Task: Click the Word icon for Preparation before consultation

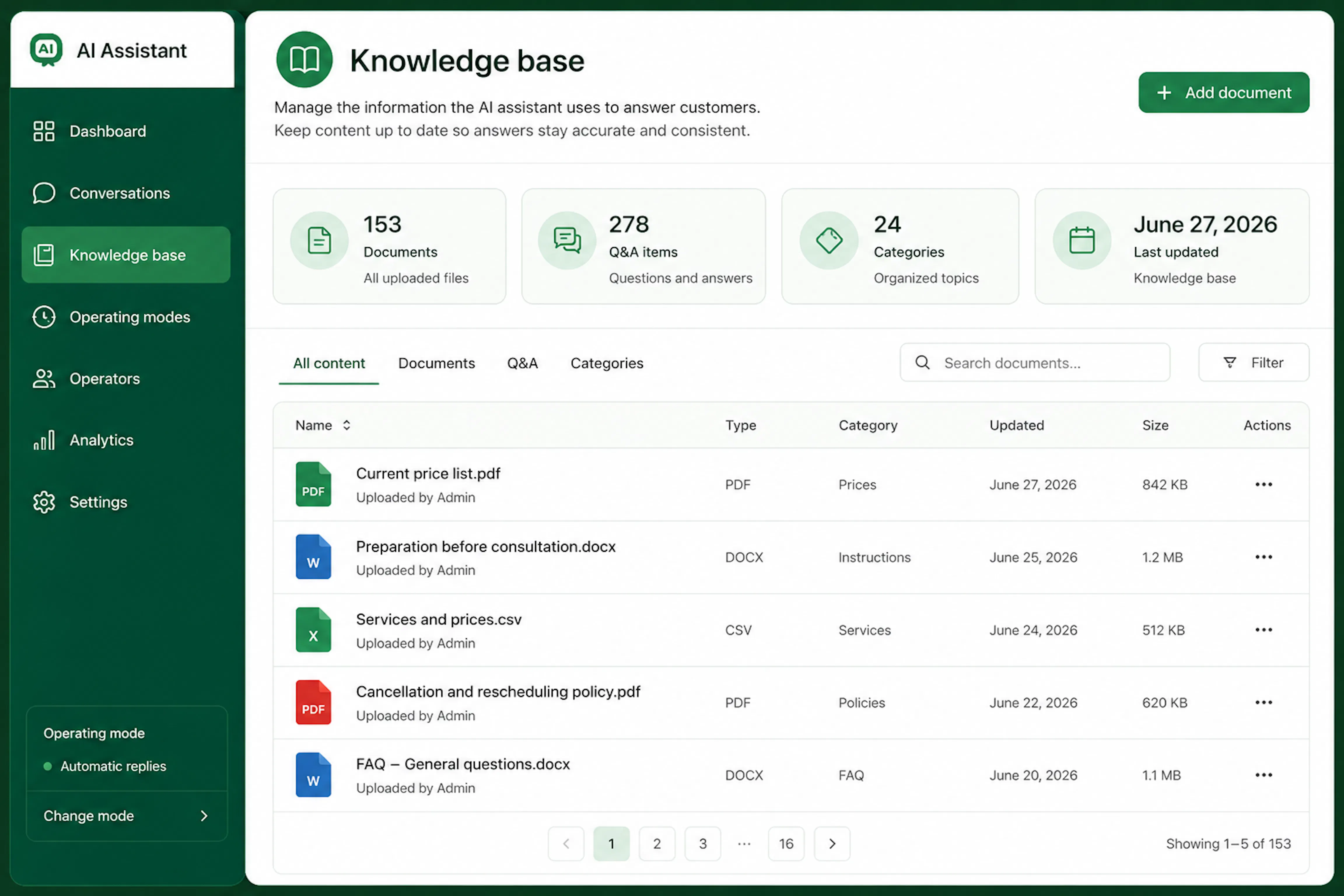Action: (313, 556)
